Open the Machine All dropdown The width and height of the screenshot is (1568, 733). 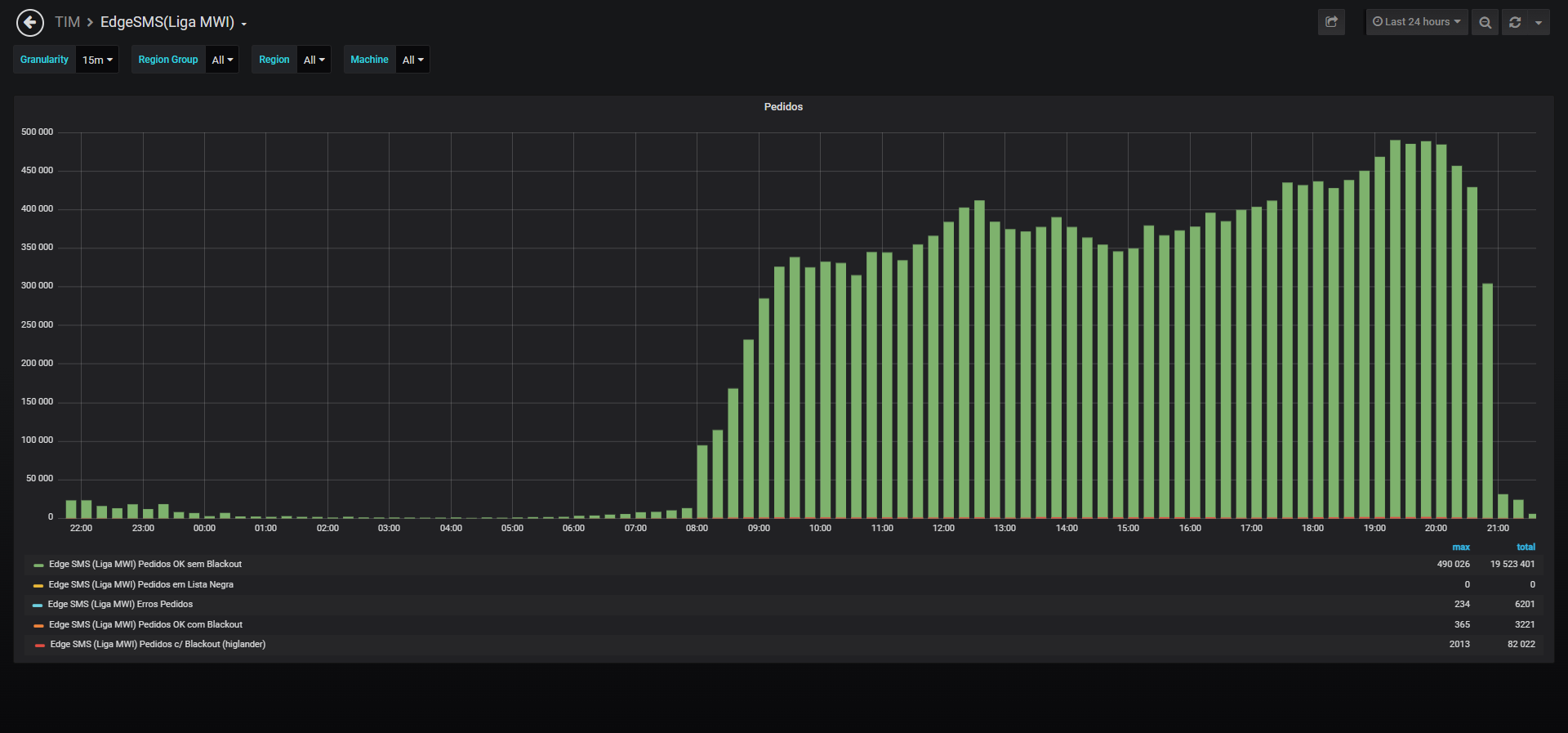(412, 60)
